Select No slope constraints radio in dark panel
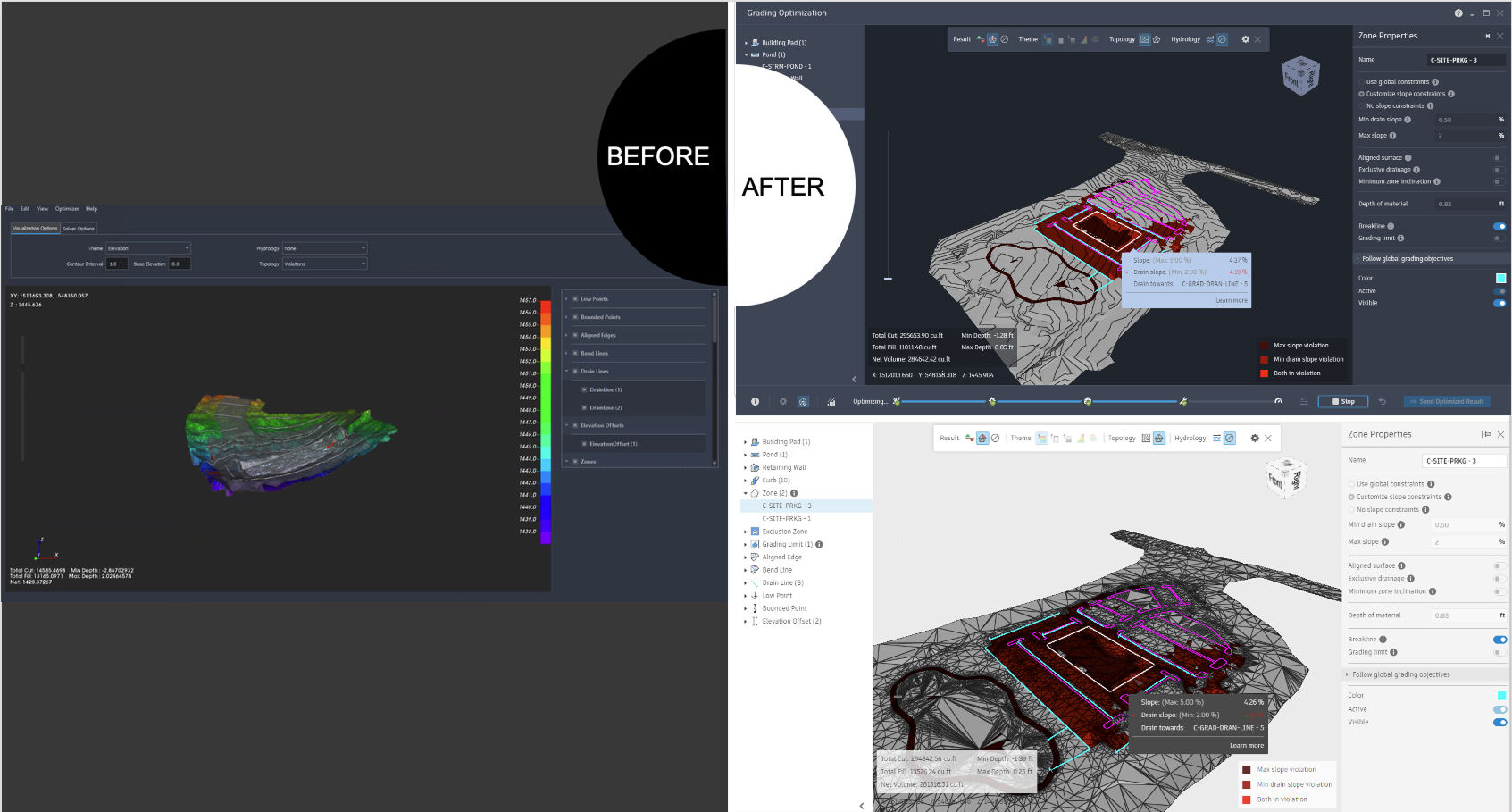Viewport: 1512px width, 812px height. (x=1362, y=106)
